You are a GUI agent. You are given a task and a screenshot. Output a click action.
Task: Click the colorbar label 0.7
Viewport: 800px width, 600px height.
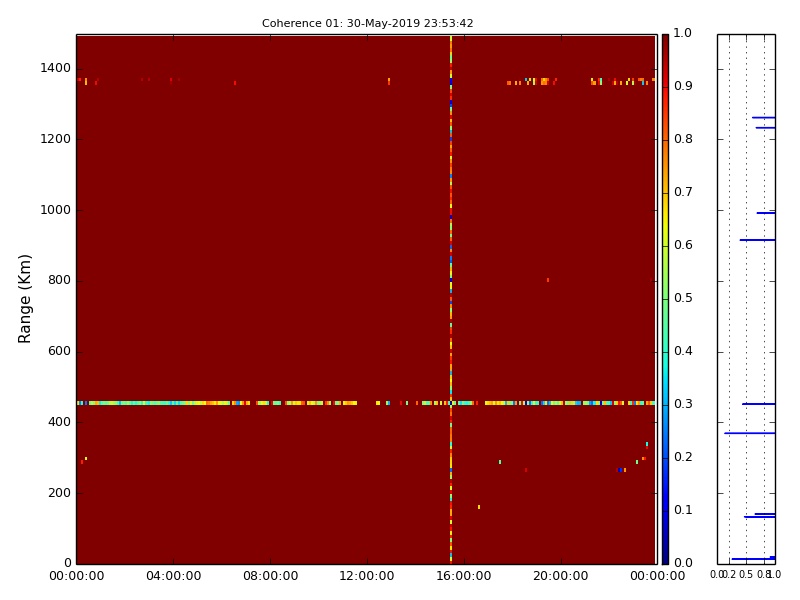683,192
